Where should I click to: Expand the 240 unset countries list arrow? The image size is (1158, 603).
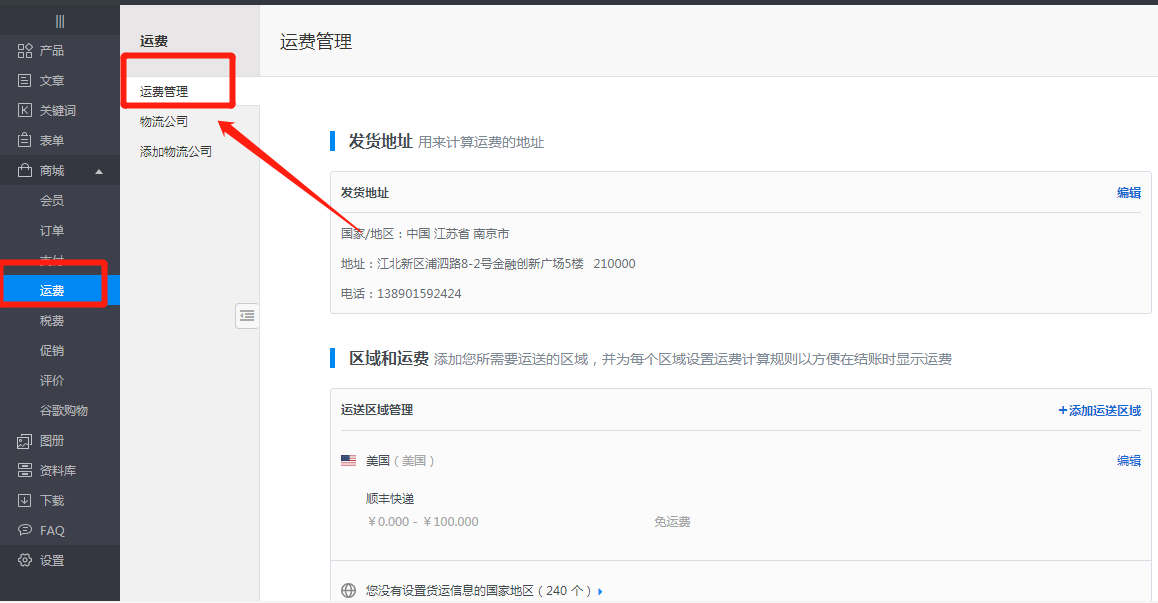pos(600,591)
